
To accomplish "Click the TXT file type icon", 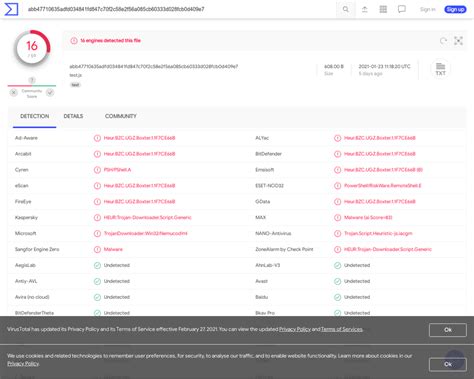I will point(440,69).
